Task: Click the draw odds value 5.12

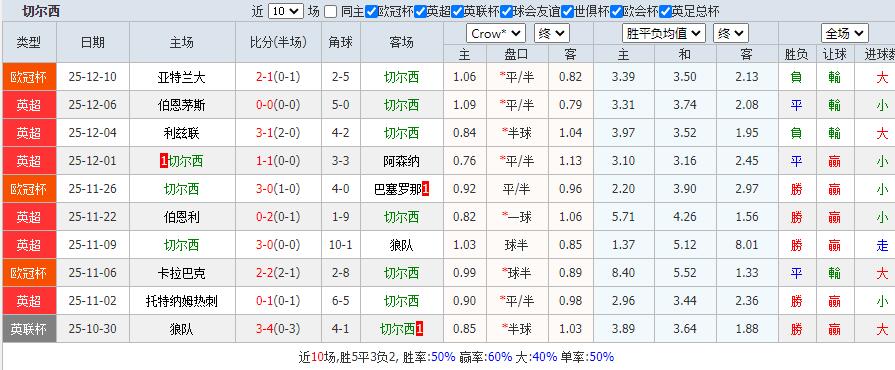Action: (x=685, y=245)
